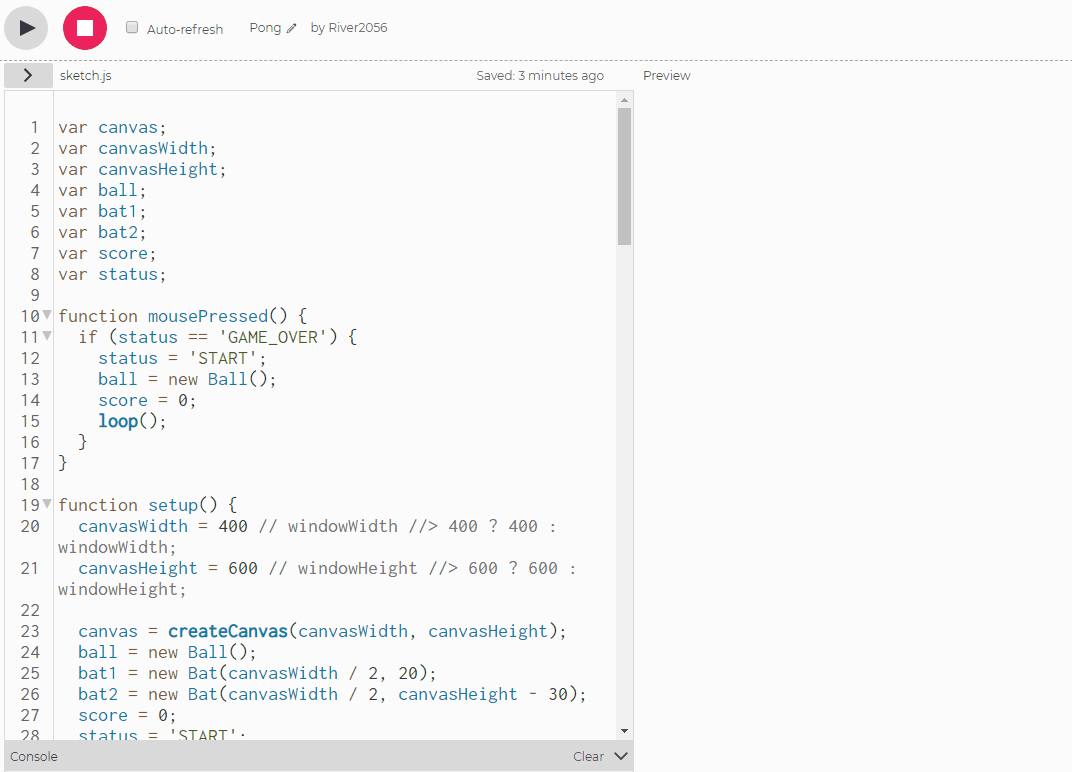Click line number 9 in the gutter
Screen dimensions: 1072x772
(x=35, y=295)
